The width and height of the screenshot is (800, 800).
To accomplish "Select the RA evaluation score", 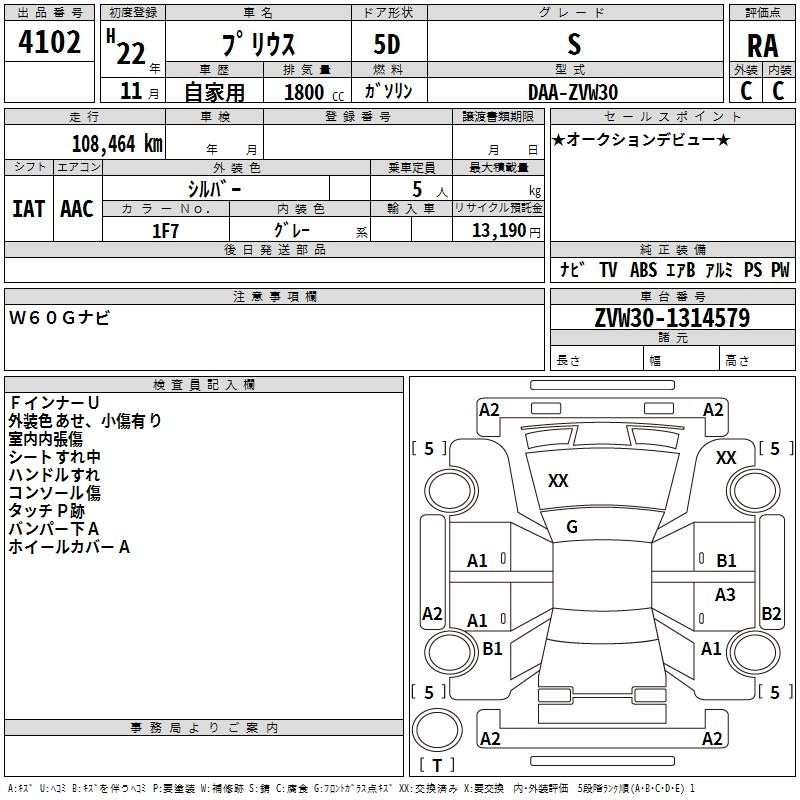I will pyautogui.click(x=762, y=46).
